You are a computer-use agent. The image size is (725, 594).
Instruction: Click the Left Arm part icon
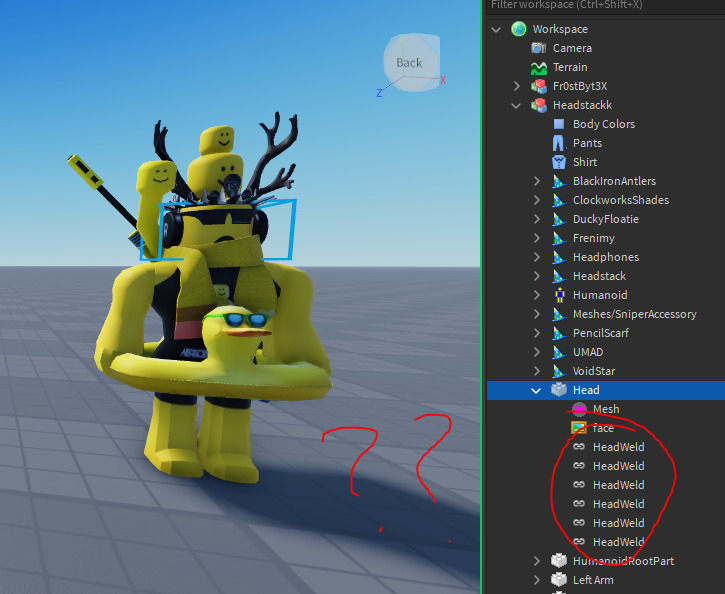point(559,580)
